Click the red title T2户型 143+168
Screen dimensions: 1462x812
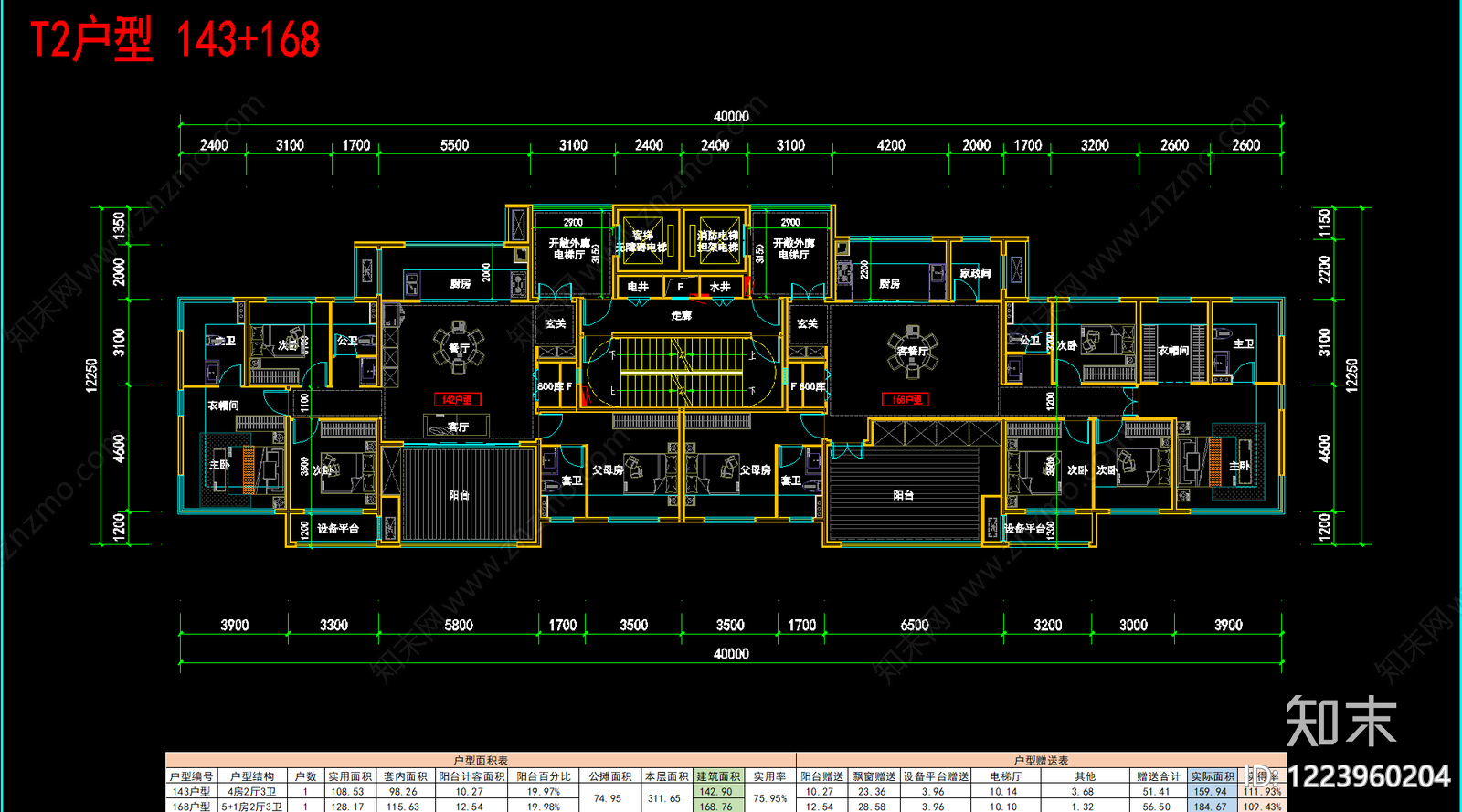[x=175, y=40]
